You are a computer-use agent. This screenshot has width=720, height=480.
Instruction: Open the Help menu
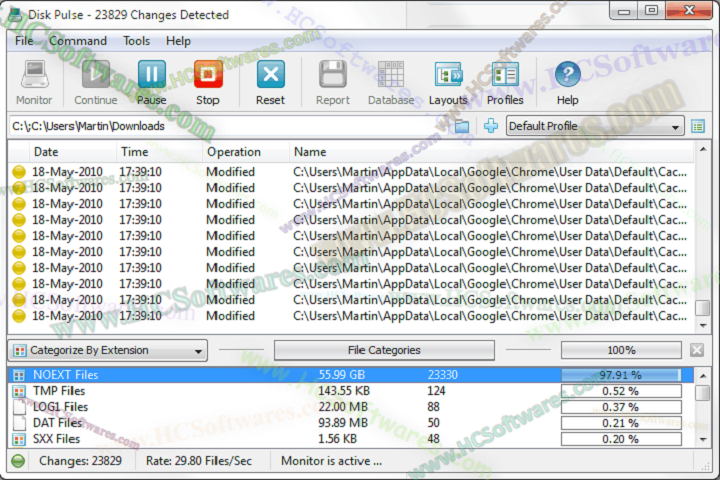click(x=178, y=41)
